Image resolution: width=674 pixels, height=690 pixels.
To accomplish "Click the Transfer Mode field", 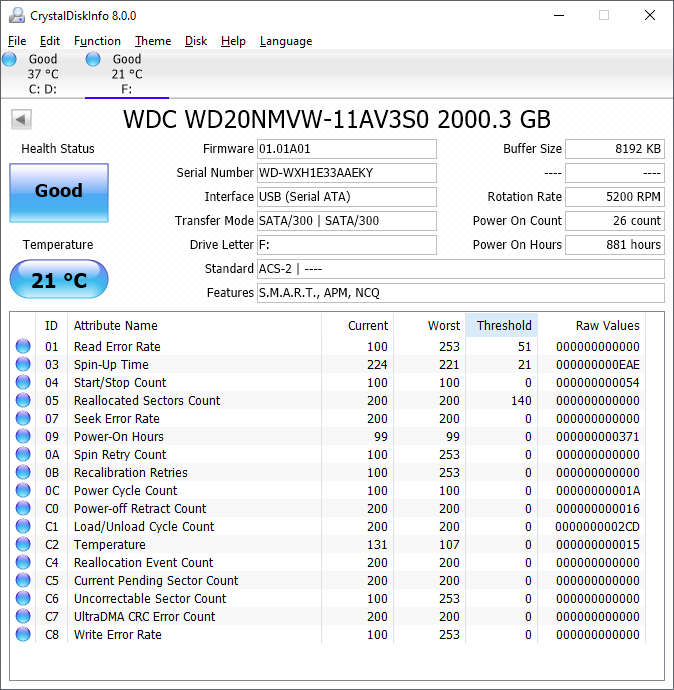I will coord(347,221).
